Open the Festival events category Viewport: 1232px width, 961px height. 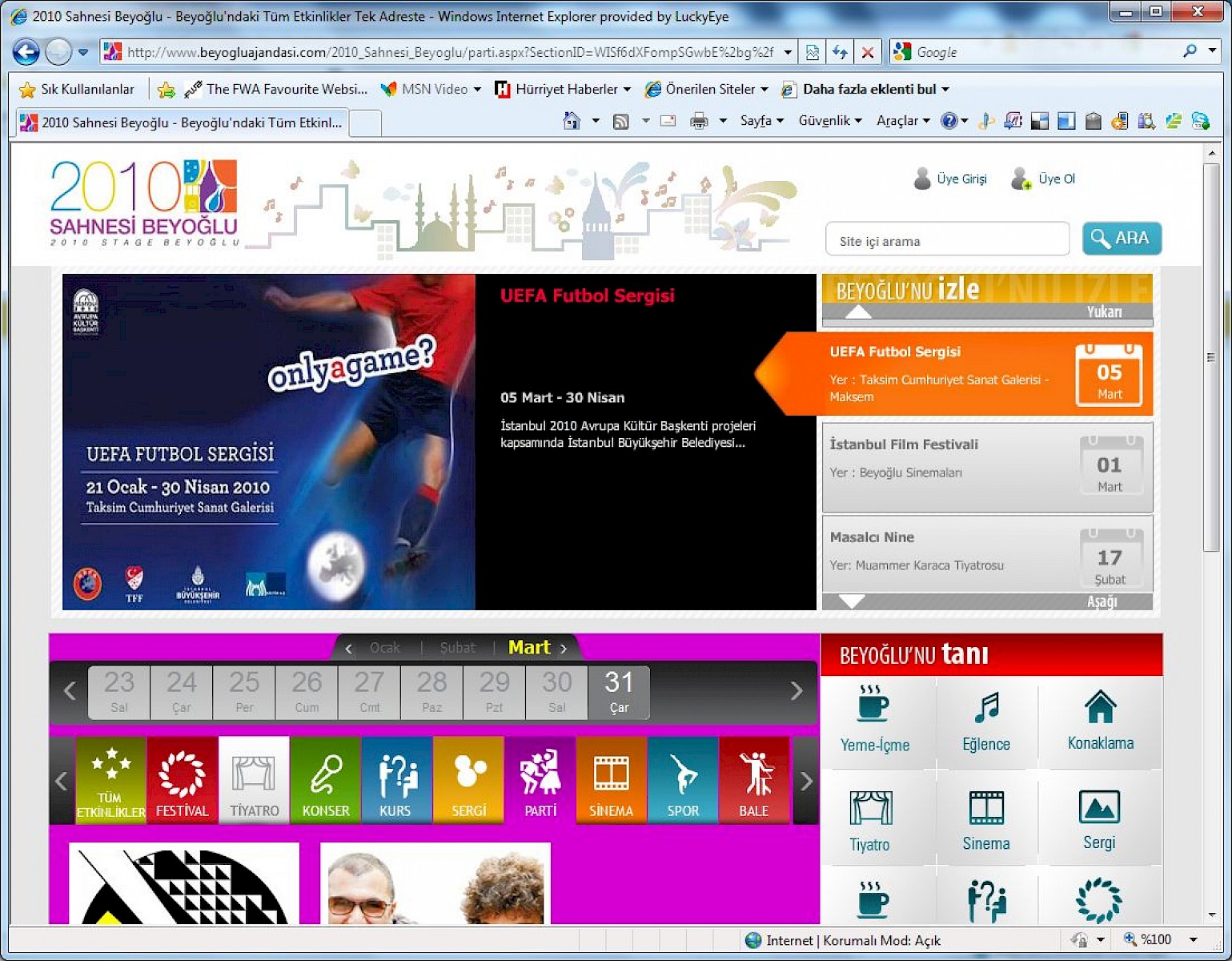click(x=182, y=780)
